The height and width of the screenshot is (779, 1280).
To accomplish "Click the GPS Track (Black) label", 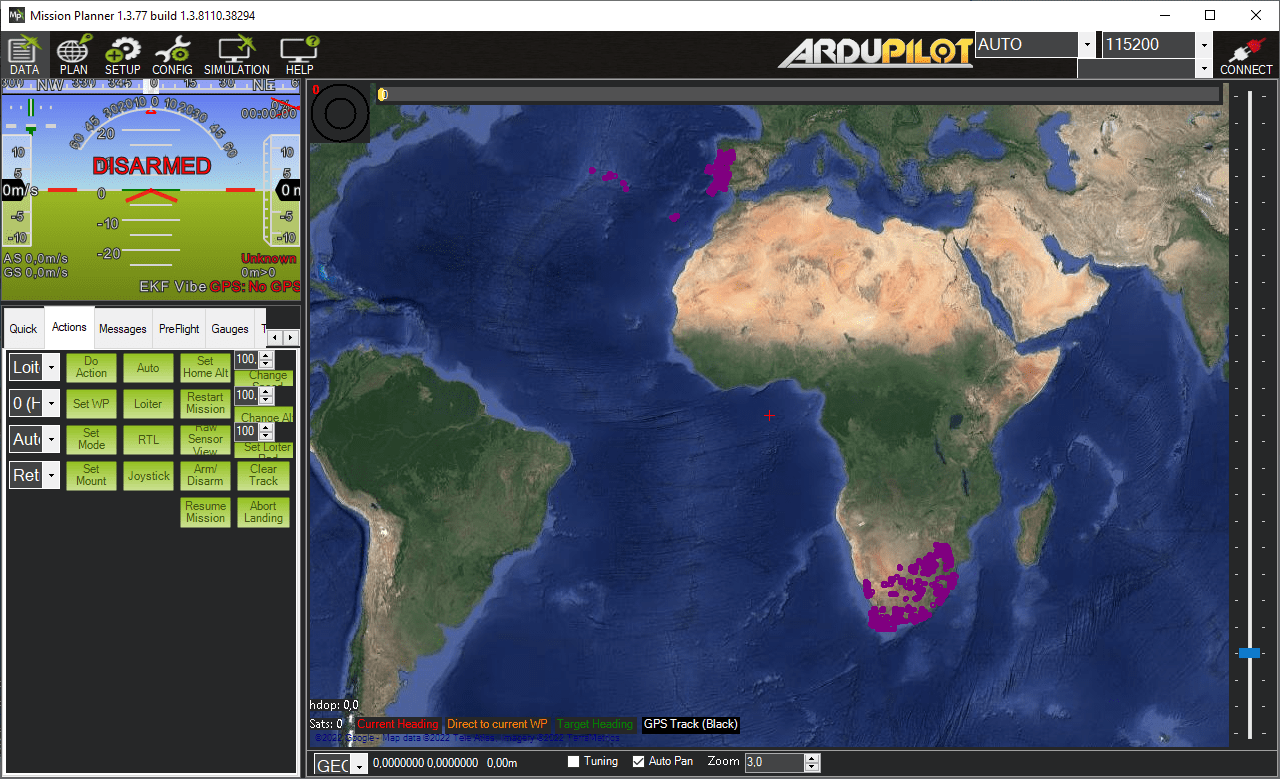I will (x=690, y=724).
